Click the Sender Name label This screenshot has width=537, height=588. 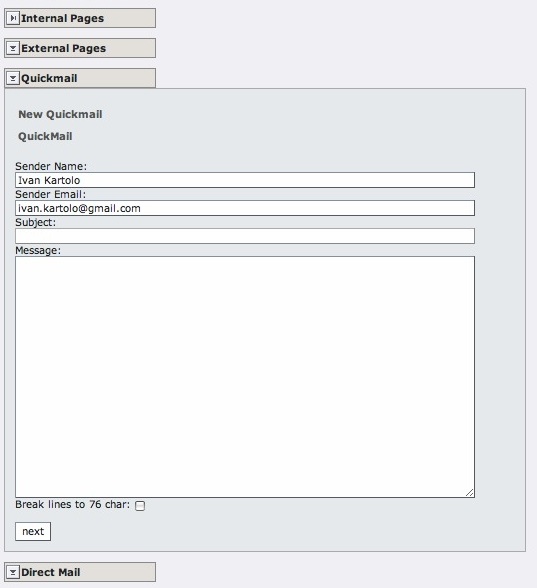51,166
